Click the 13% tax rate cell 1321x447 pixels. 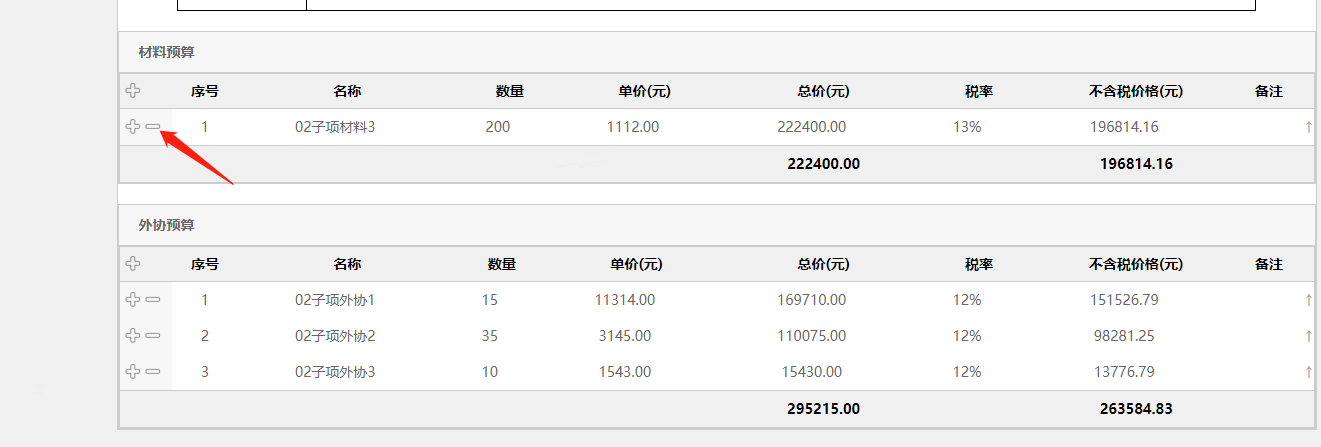click(x=967, y=127)
